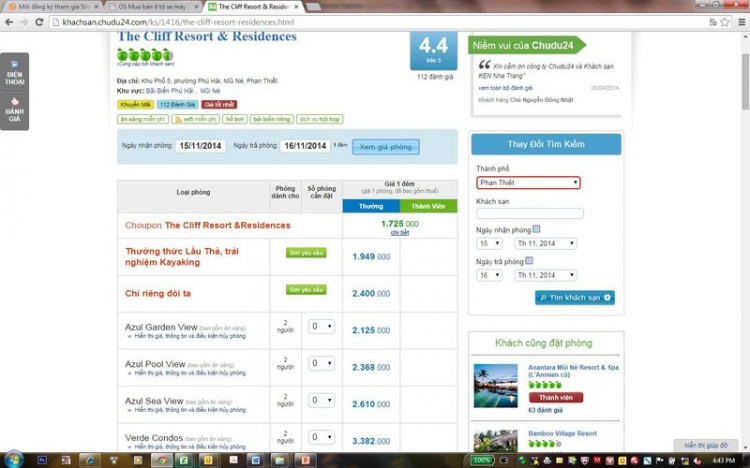
Task: Click Gửi yêu cầu for Thưởng thức Lẩu Thả
Action: [306, 253]
